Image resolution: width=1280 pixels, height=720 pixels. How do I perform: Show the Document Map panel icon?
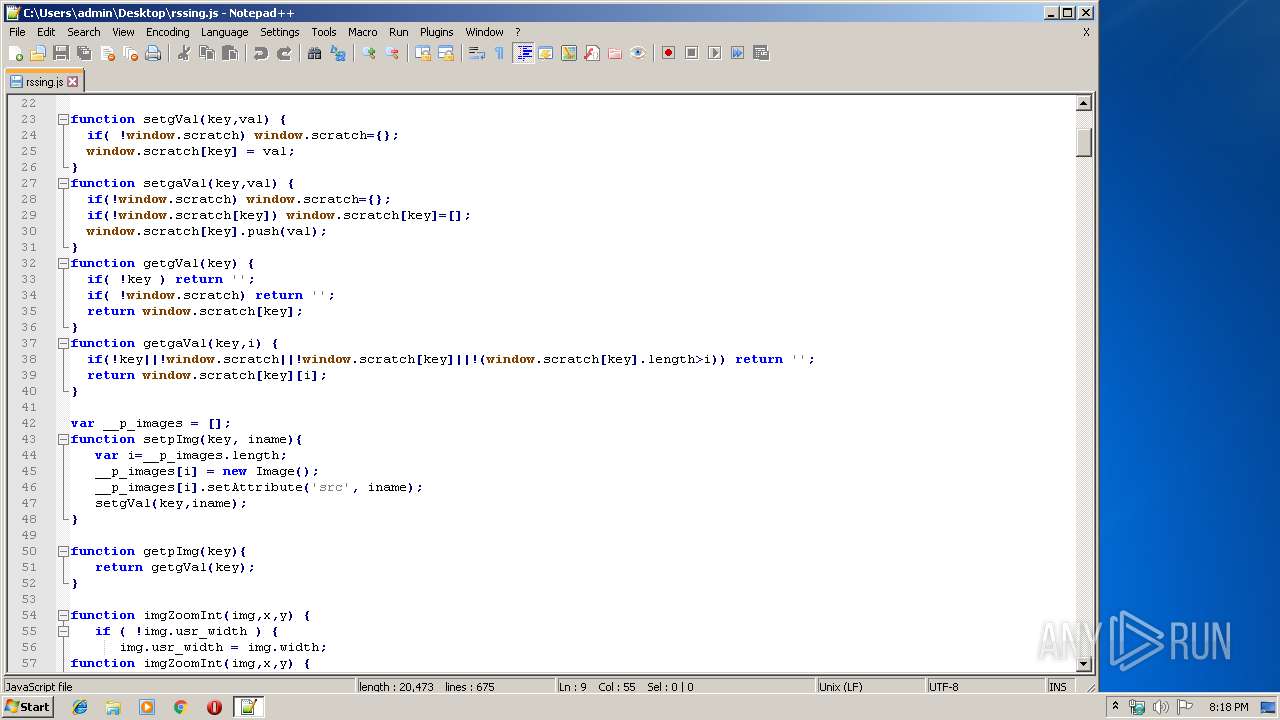569,53
